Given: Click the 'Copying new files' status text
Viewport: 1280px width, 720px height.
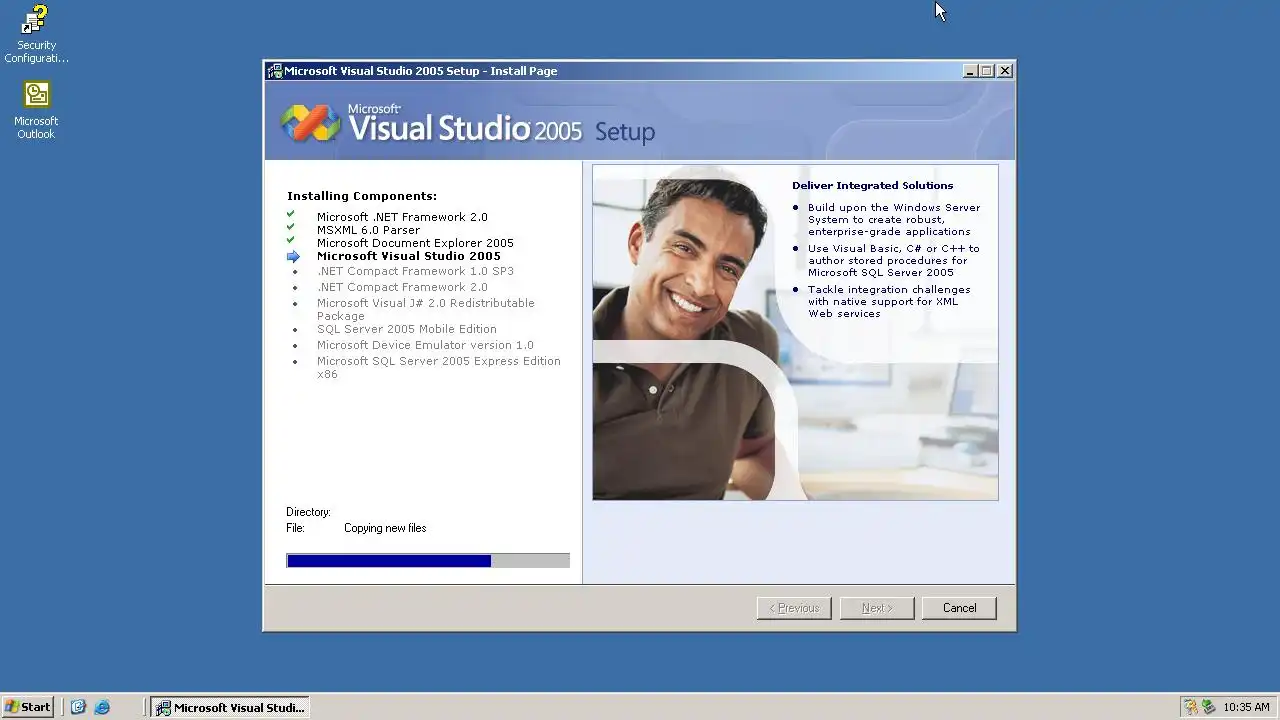Looking at the screenshot, I should (385, 528).
